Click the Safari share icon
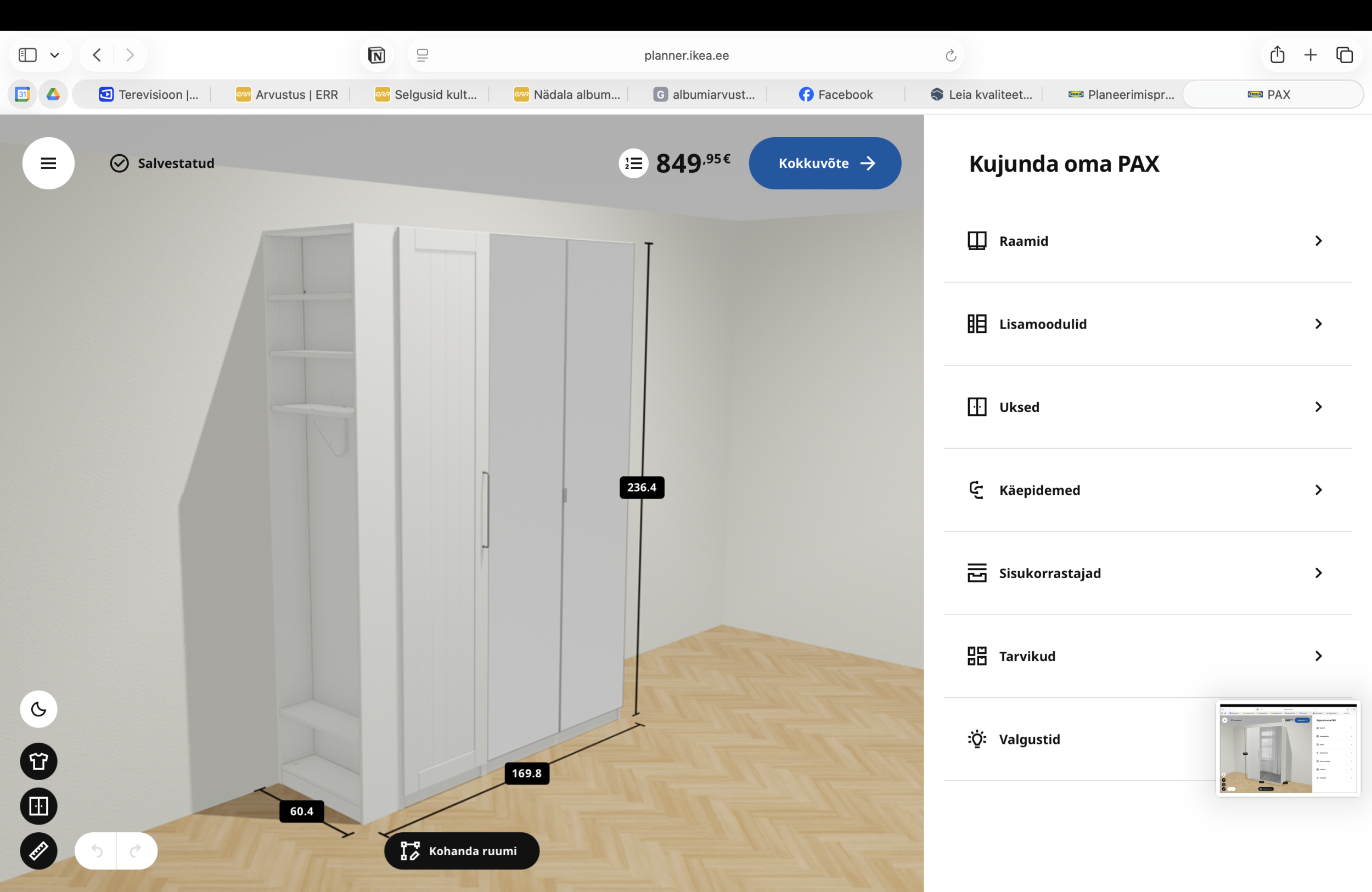Screen dimensions: 1372x892 click(x=1277, y=55)
